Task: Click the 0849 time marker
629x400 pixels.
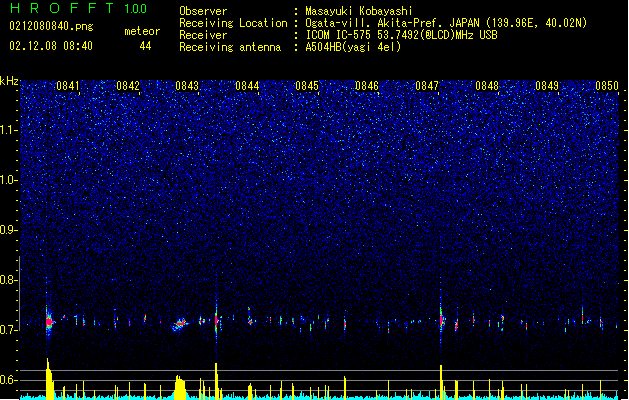Action: tap(547, 86)
